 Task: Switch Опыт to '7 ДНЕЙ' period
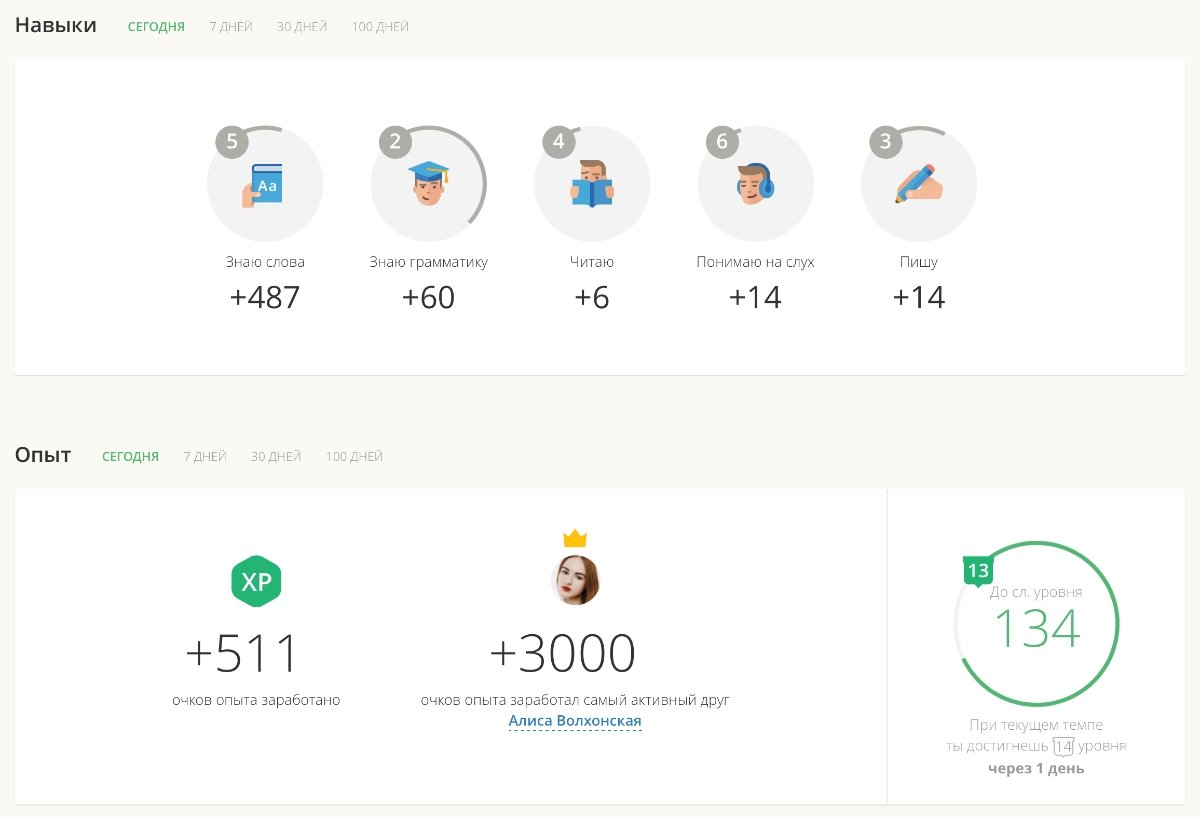(205, 457)
